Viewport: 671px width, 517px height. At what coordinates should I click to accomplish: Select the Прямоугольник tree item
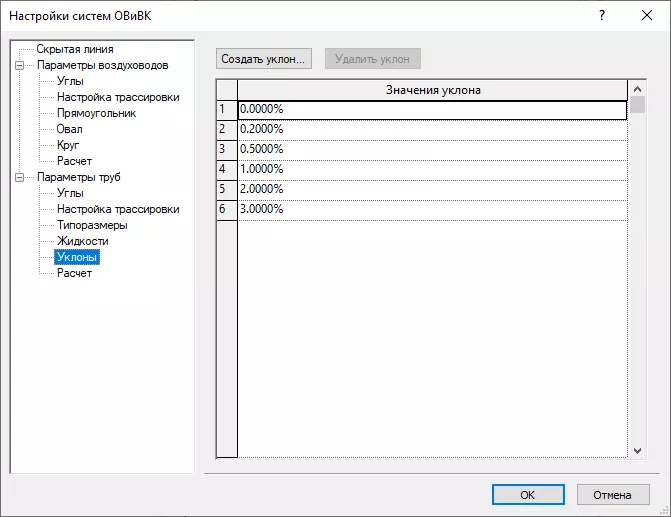96,113
